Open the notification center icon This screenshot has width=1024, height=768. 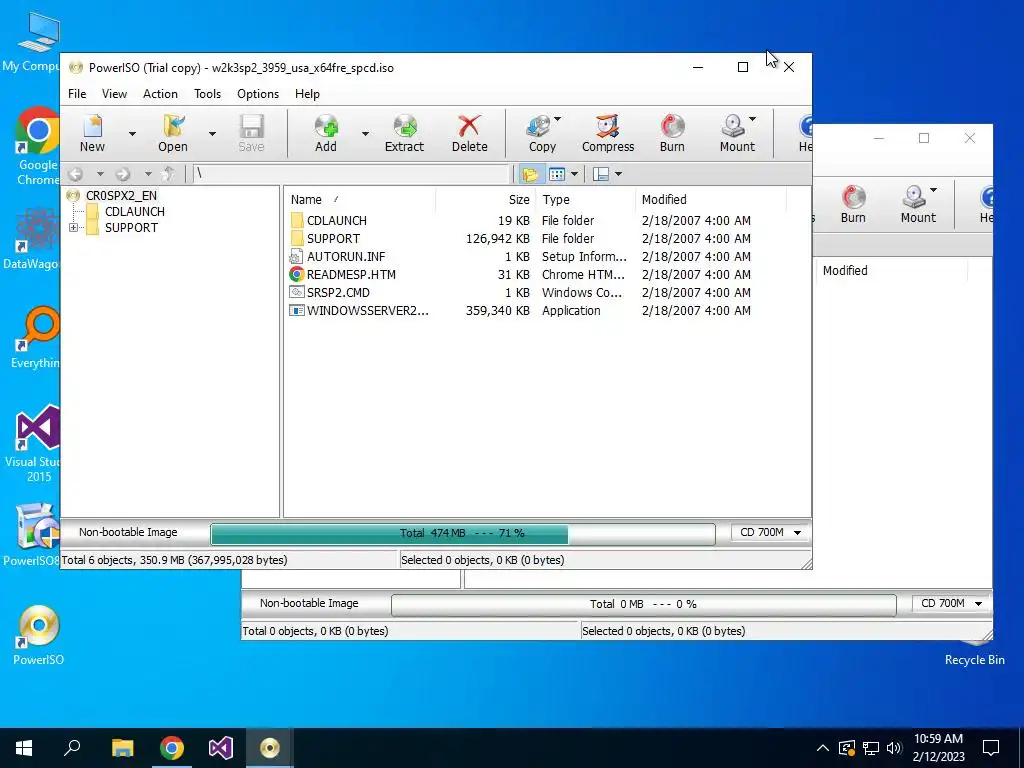tap(991, 748)
